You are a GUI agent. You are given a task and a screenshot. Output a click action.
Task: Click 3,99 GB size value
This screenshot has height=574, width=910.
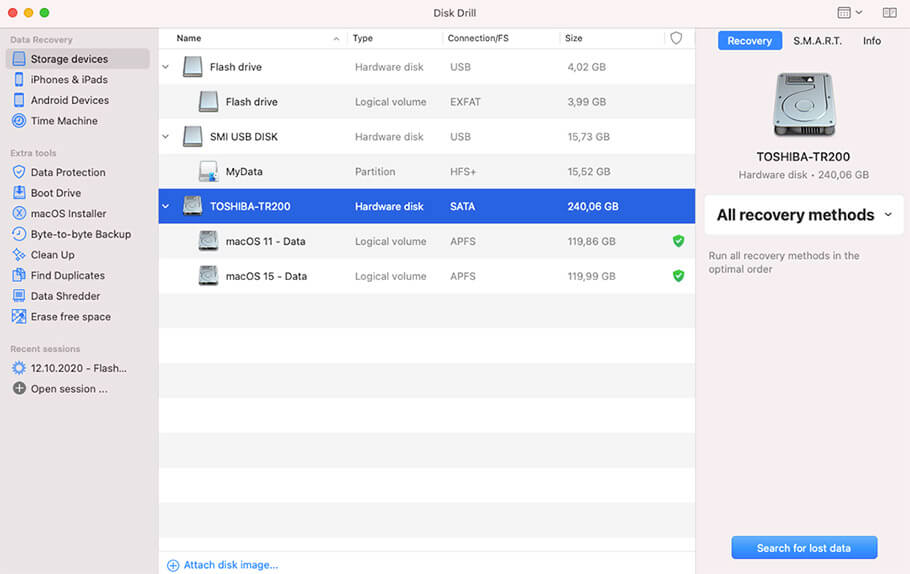tap(586, 102)
